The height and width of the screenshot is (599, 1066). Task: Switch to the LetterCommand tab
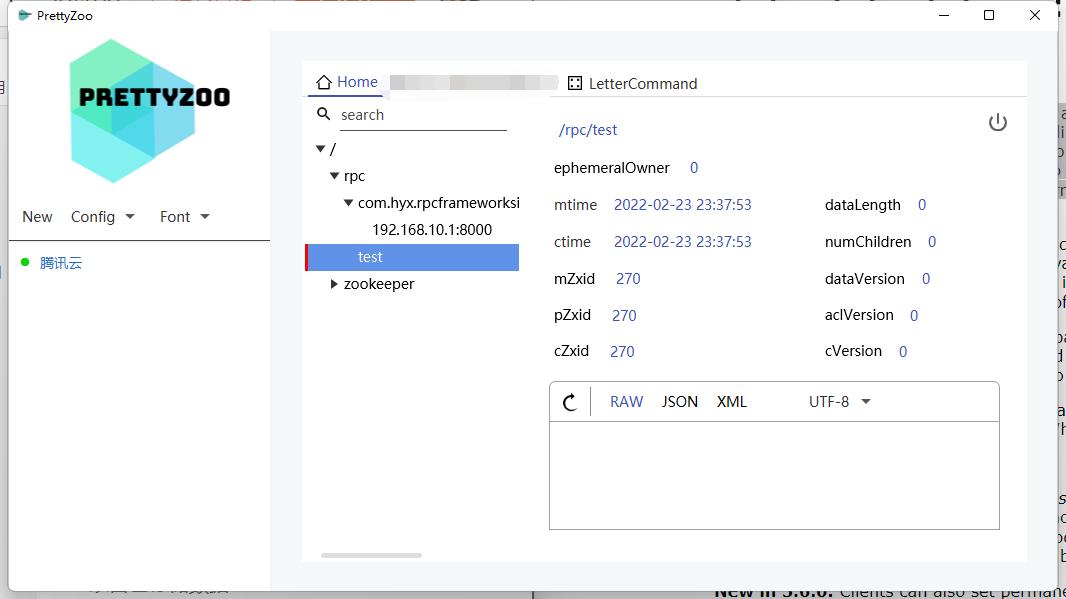coord(632,84)
